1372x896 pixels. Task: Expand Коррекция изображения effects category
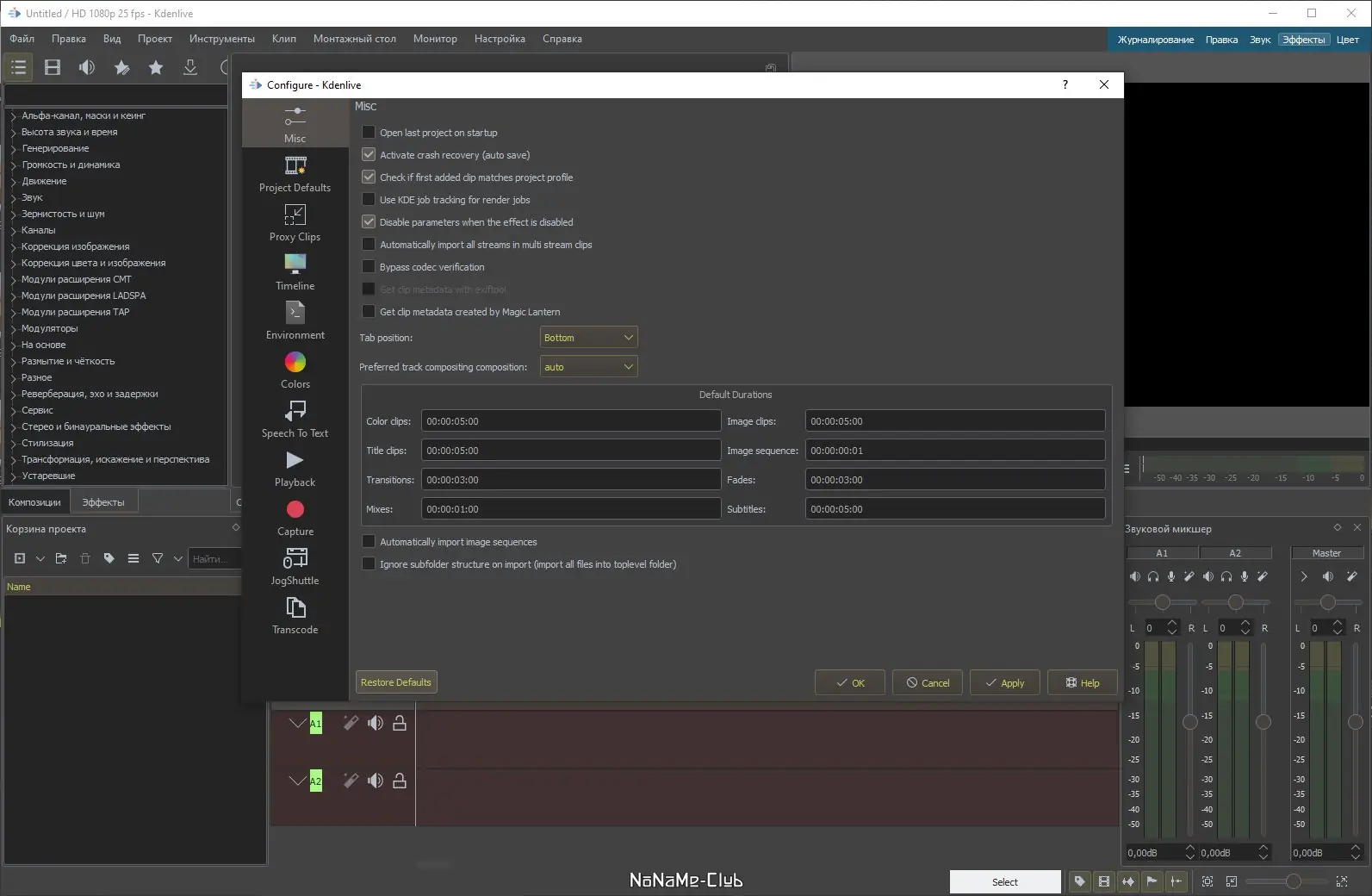tap(14, 247)
